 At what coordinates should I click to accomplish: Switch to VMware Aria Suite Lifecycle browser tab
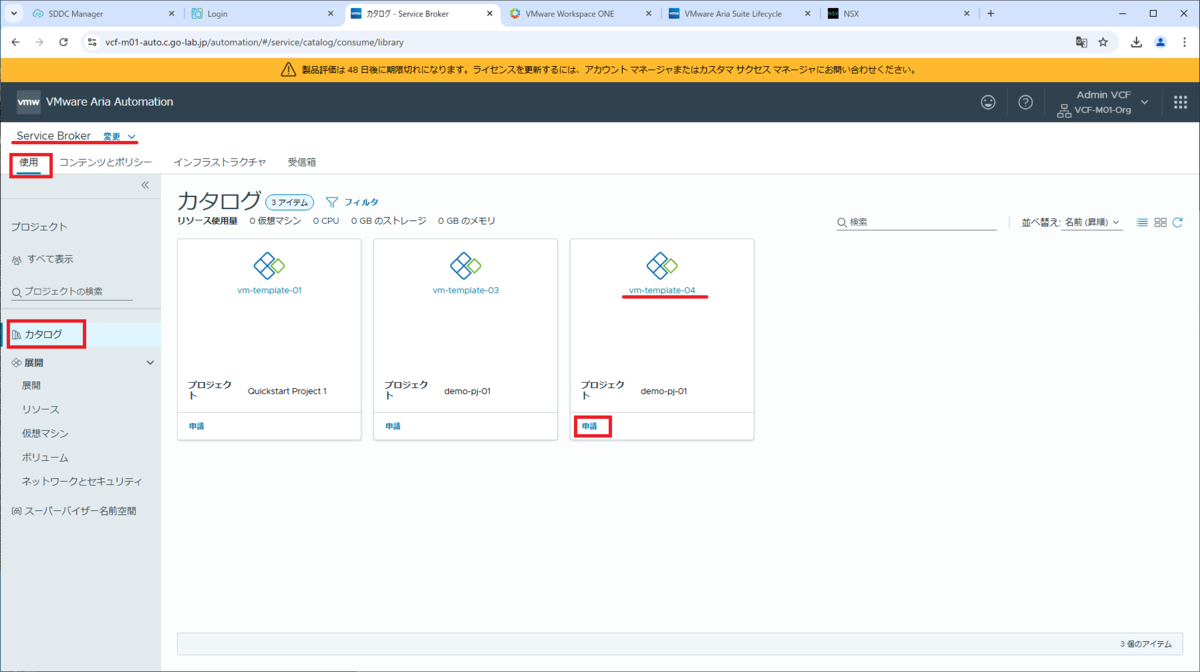(732, 14)
